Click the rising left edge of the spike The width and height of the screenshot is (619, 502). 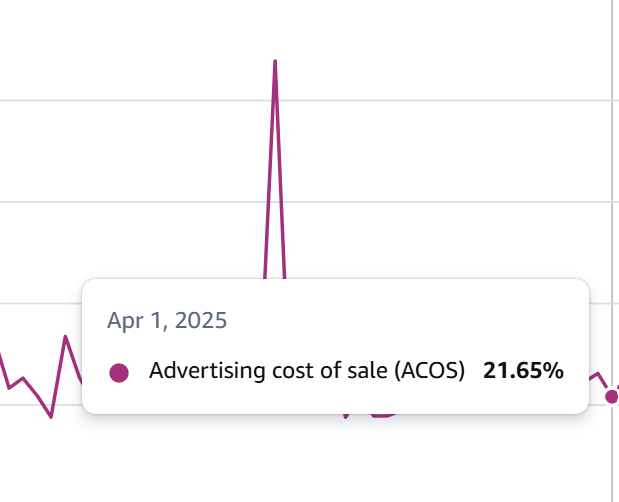pyautogui.click(x=270, y=170)
